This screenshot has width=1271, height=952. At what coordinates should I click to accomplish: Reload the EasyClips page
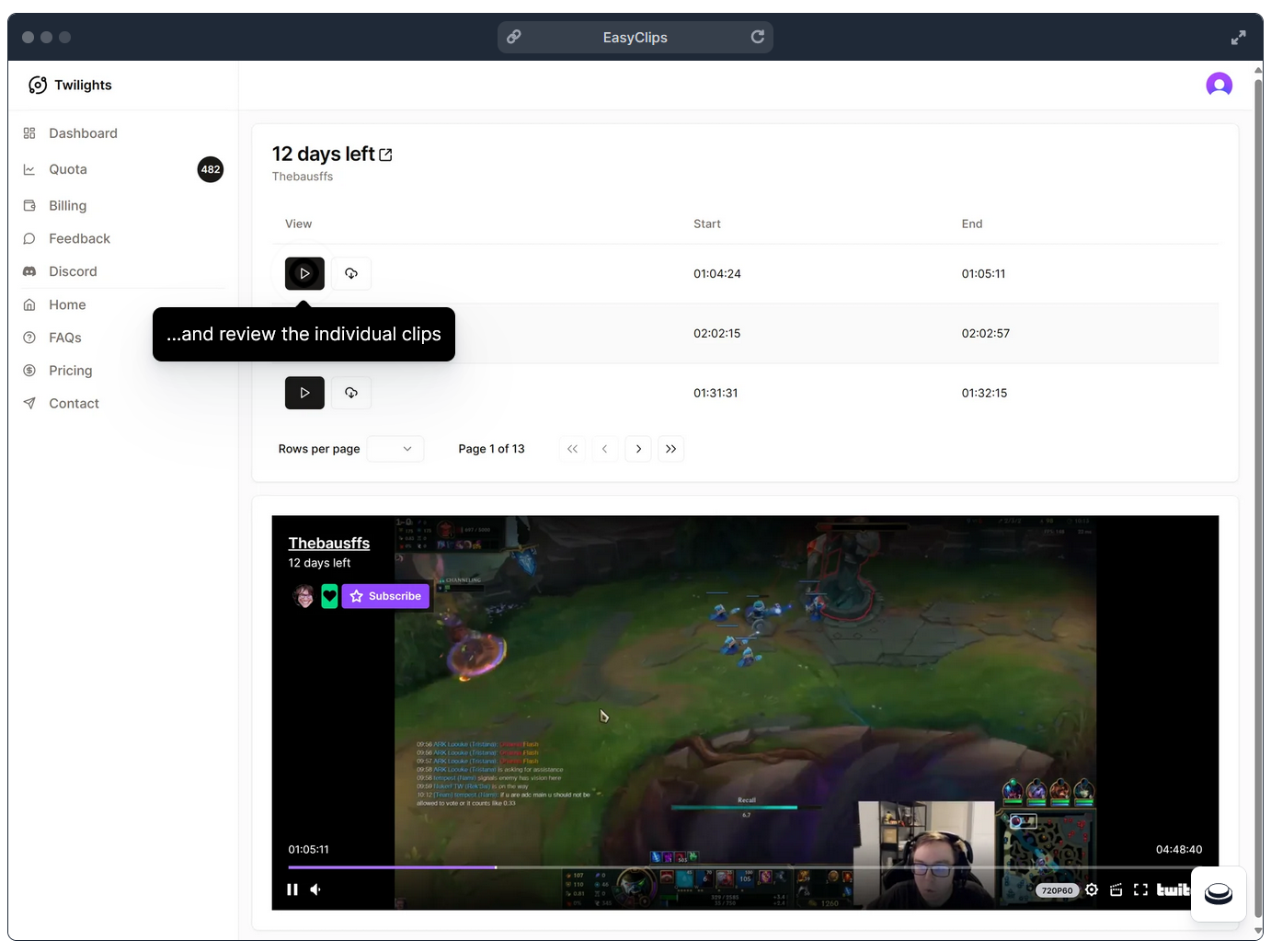tap(758, 37)
